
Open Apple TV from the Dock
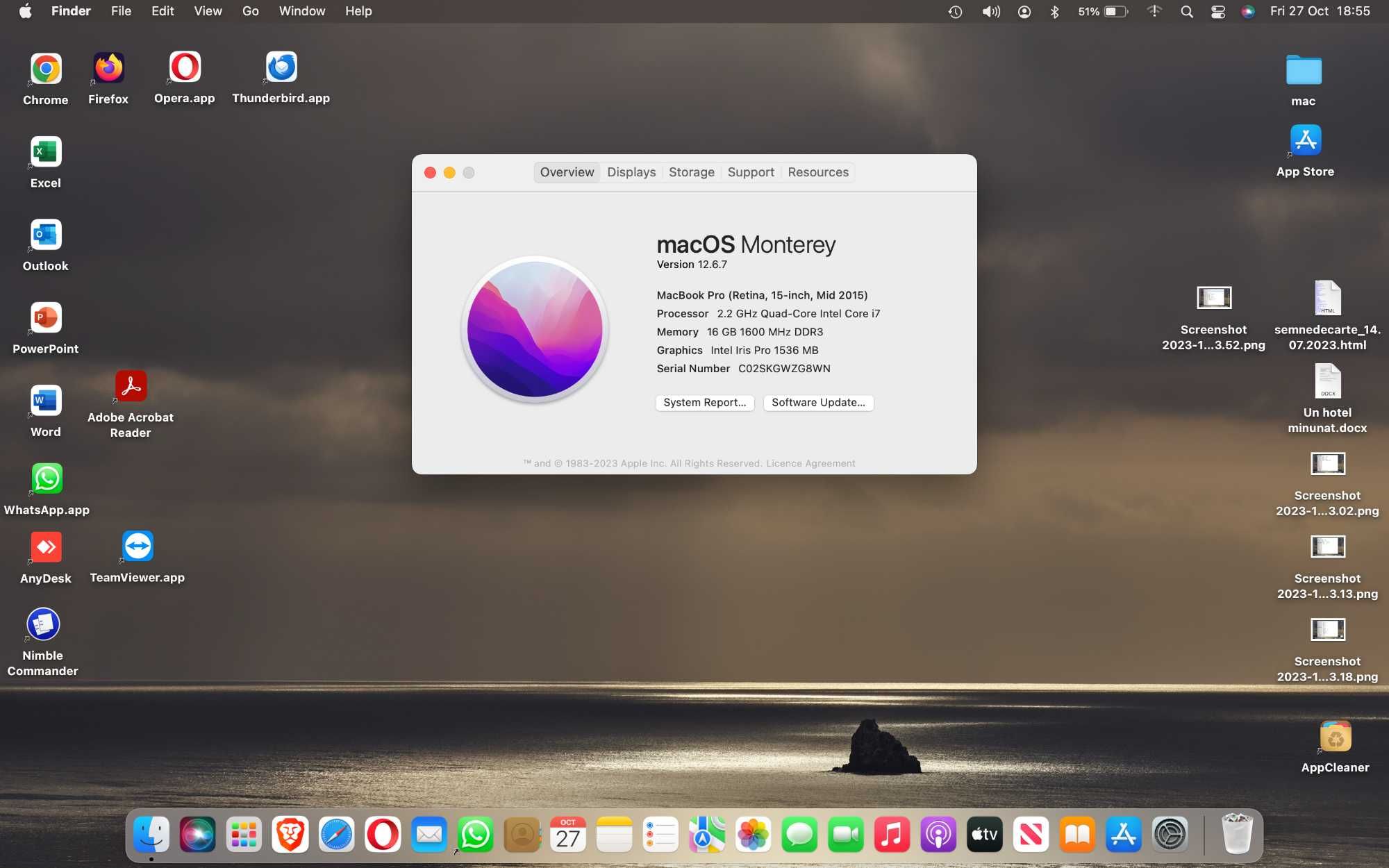tap(985, 834)
